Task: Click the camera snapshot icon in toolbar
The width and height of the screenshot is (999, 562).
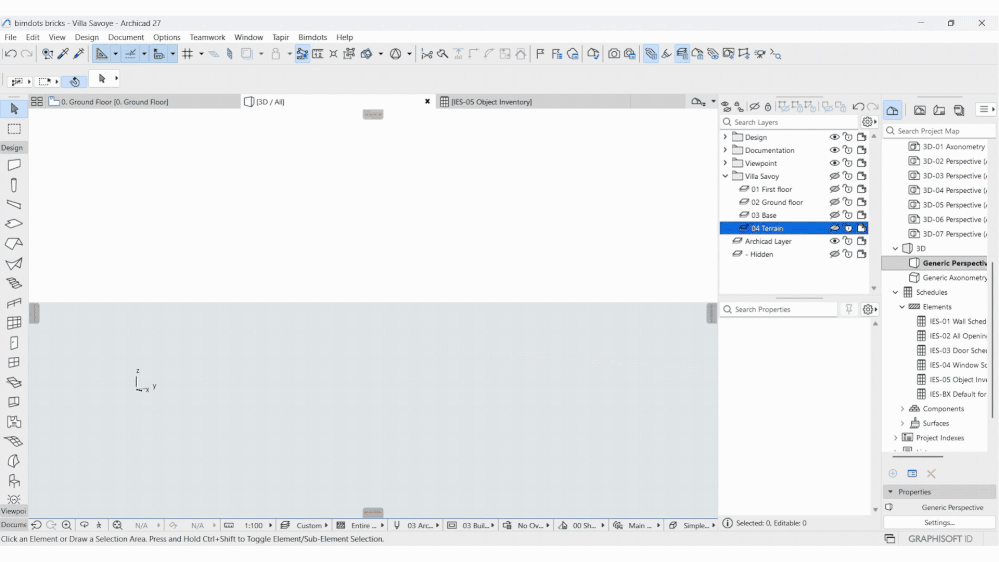Action: tap(614, 54)
